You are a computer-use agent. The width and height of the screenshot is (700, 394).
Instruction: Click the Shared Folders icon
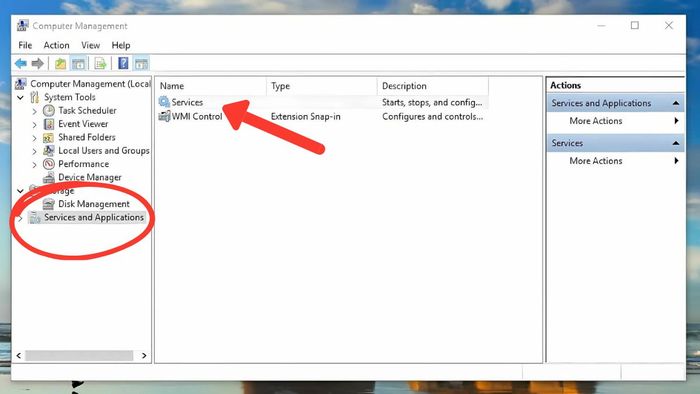(x=49, y=137)
